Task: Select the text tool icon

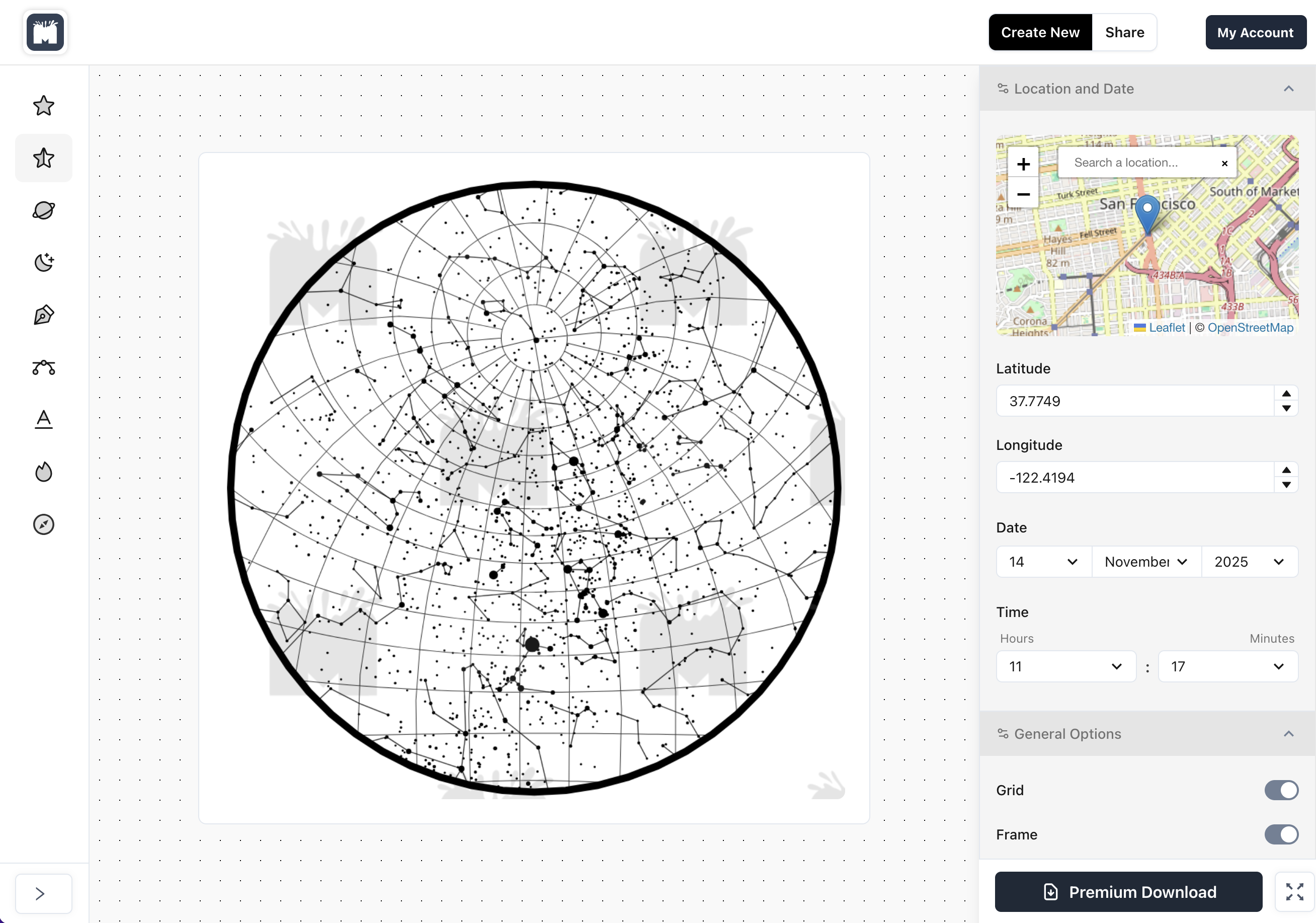Action: 44,420
